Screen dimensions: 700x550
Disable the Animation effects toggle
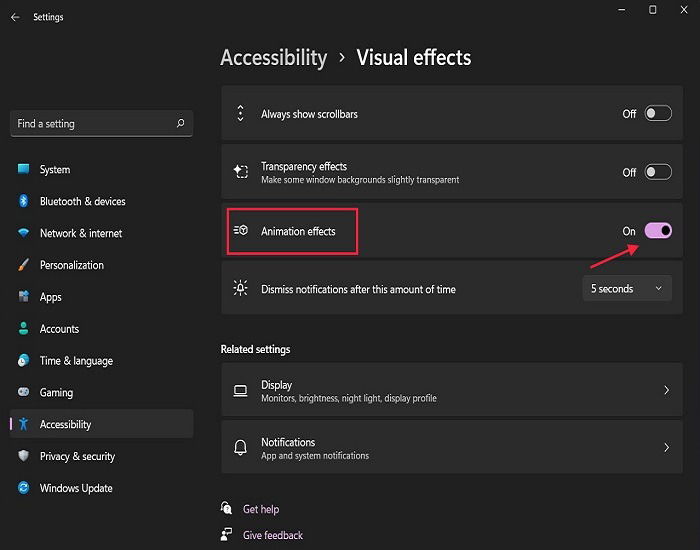coord(658,231)
